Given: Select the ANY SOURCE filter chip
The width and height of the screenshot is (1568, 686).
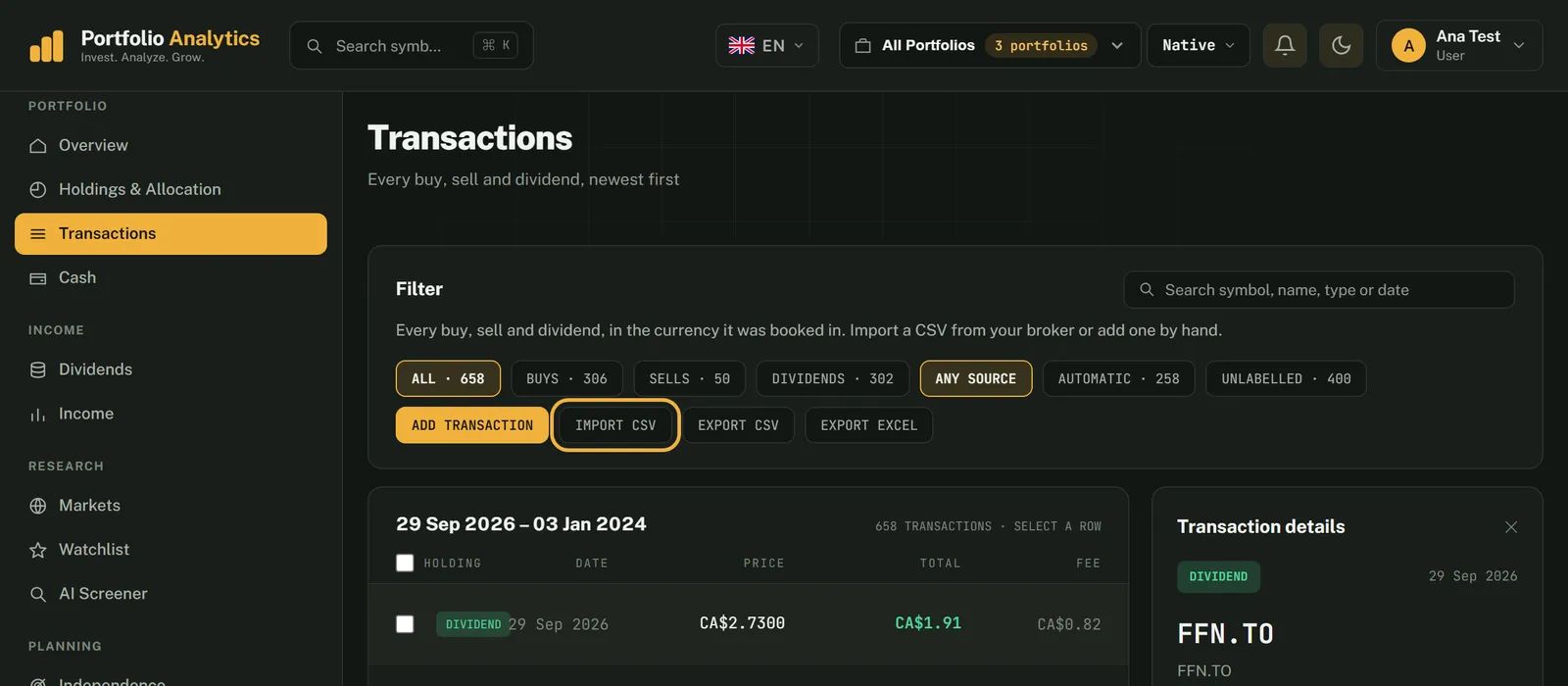Looking at the screenshot, I should pyautogui.click(x=976, y=378).
